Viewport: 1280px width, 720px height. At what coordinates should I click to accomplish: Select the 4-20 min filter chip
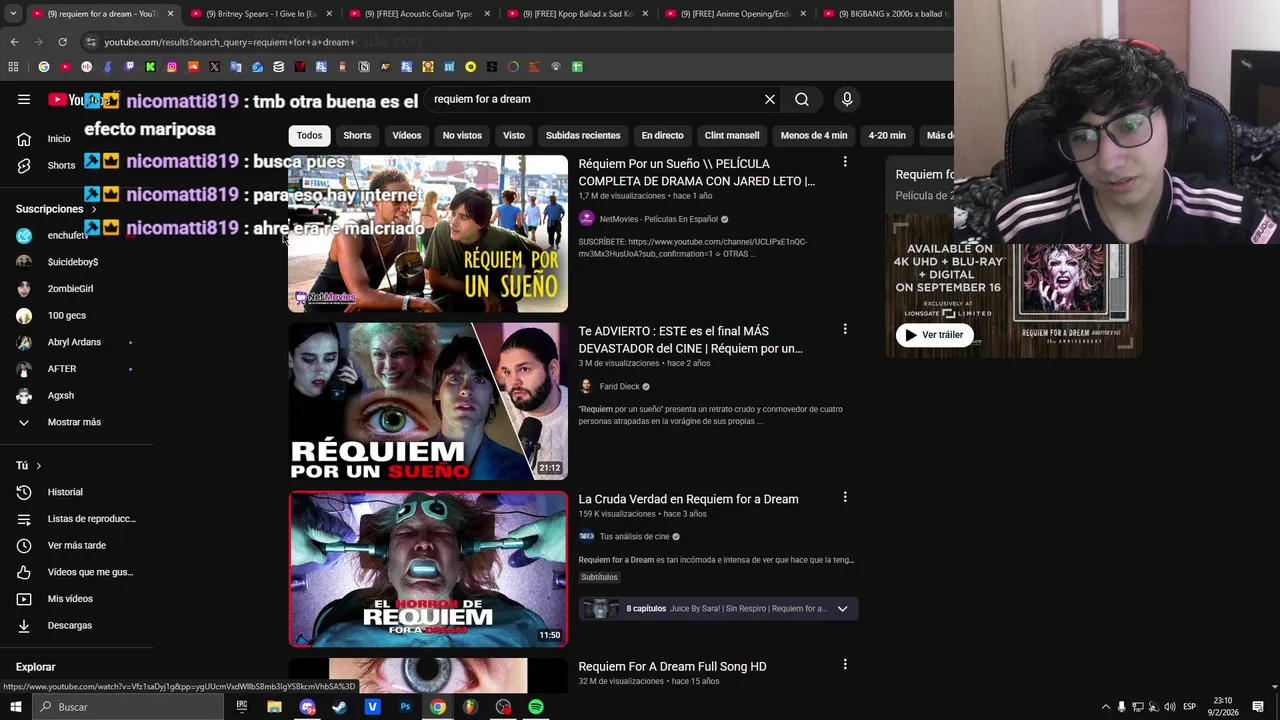click(887, 135)
